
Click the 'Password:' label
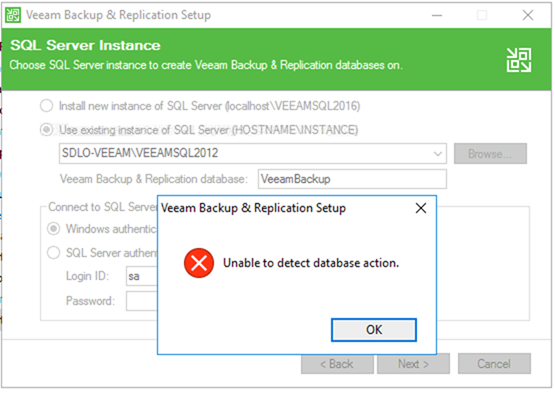tap(90, 301)
